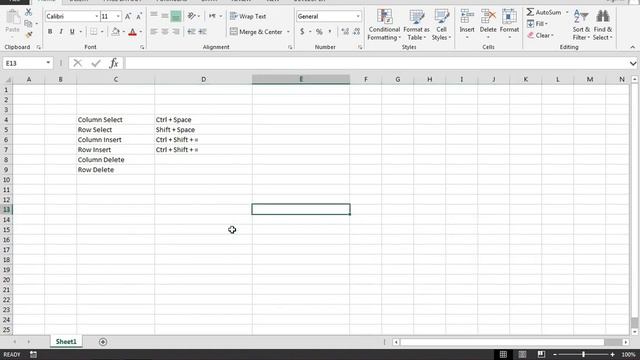
Task: Apply Accounting dollar format
Action: pyautogui.click(x=302, y=31)
